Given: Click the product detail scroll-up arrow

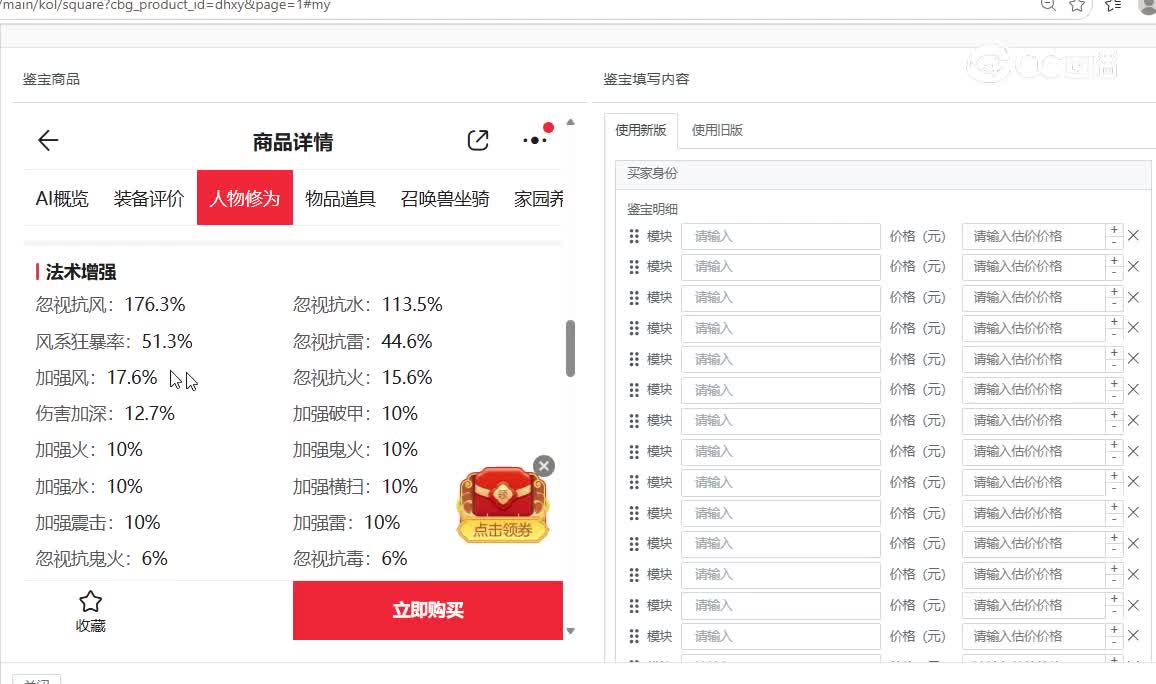Looking at the screenshot, I should 570,122.
